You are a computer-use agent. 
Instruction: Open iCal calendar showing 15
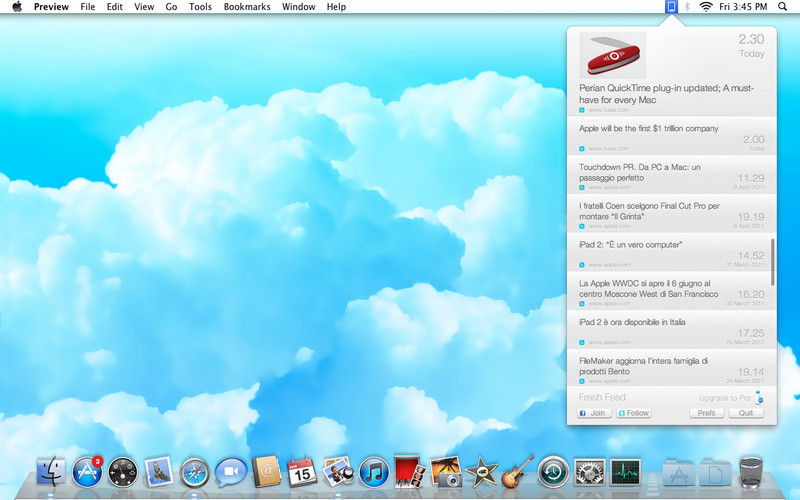point(302,472)
